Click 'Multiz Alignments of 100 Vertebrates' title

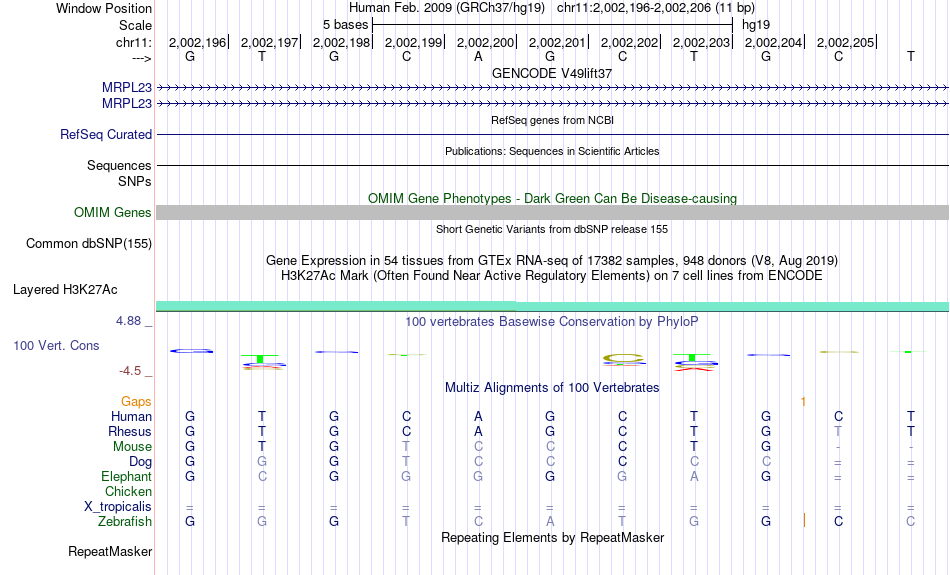click(x=552, y=388)
